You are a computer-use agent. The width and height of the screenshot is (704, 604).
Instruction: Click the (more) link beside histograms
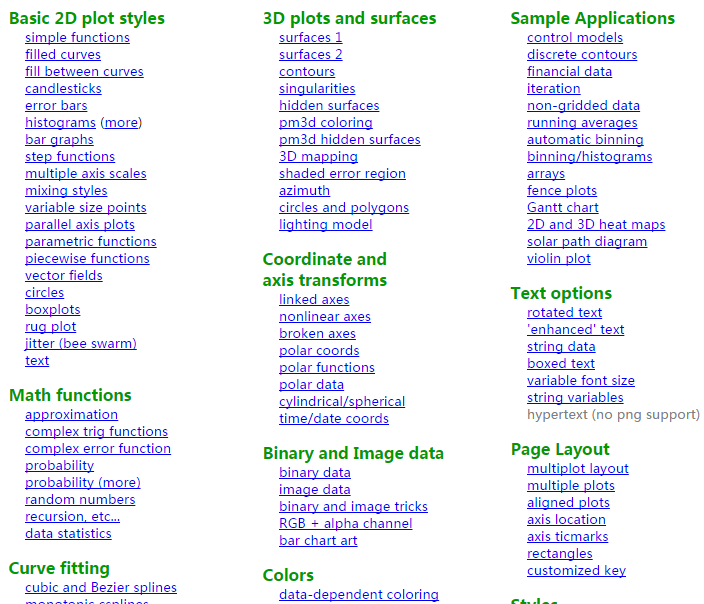click(x=123, y=123)
